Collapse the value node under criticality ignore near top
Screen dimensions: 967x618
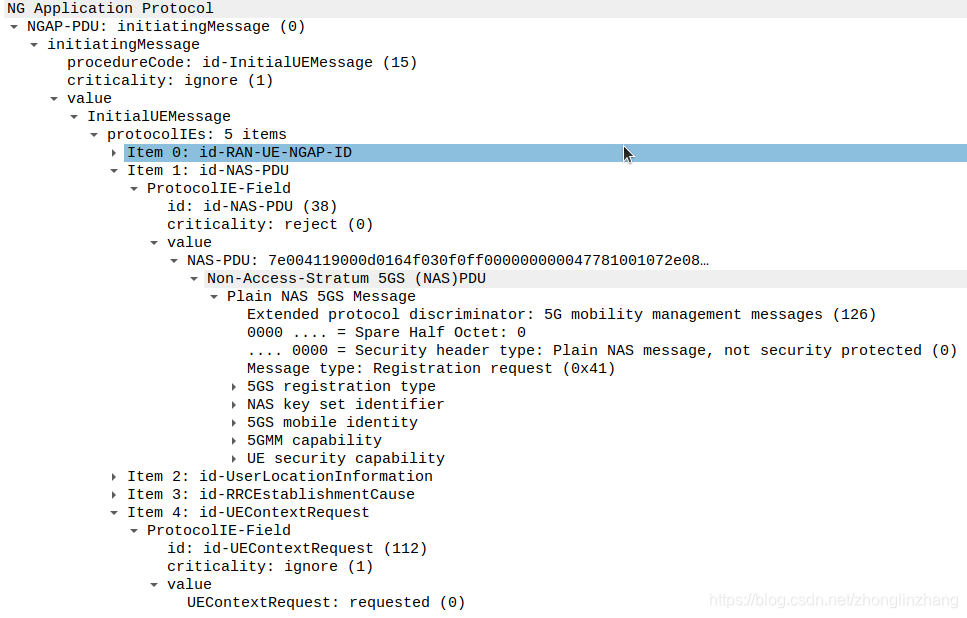pos(54,99)
